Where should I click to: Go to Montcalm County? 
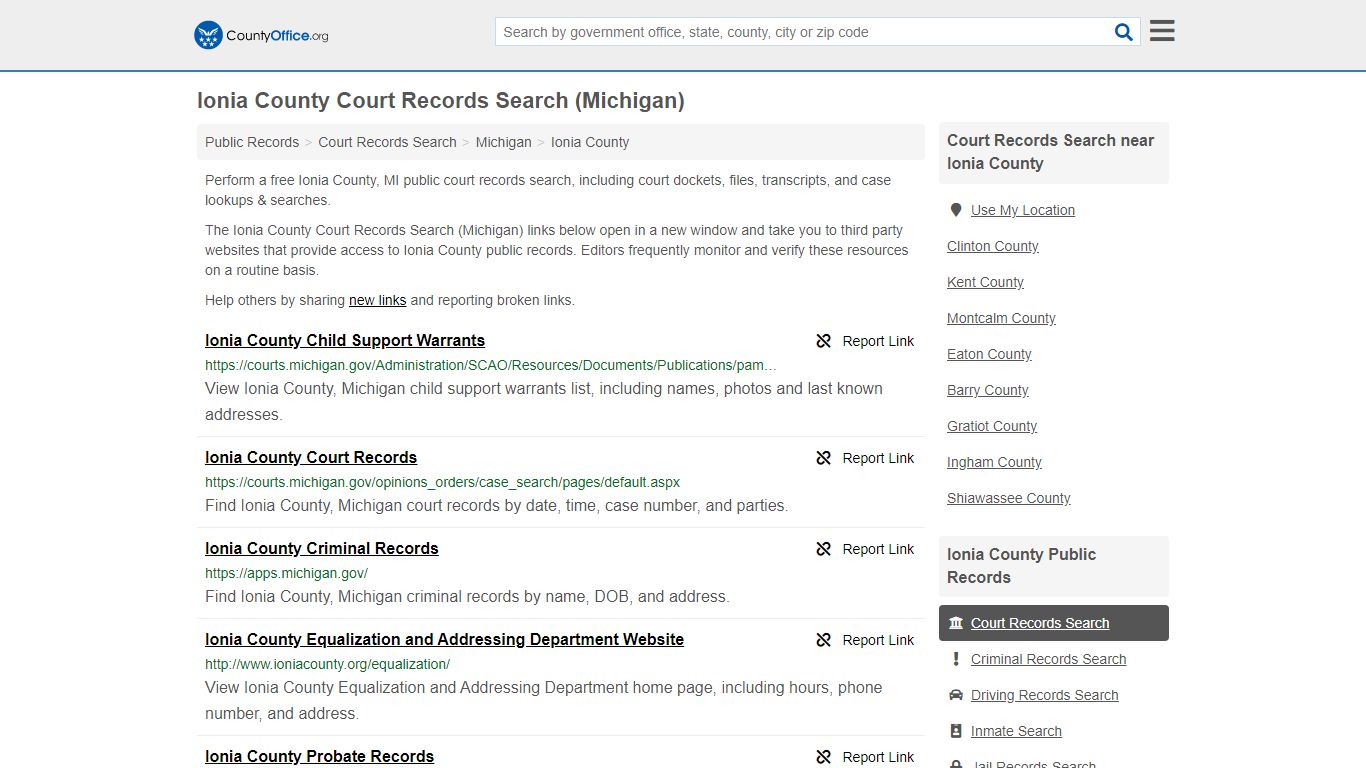(1001, 318)
